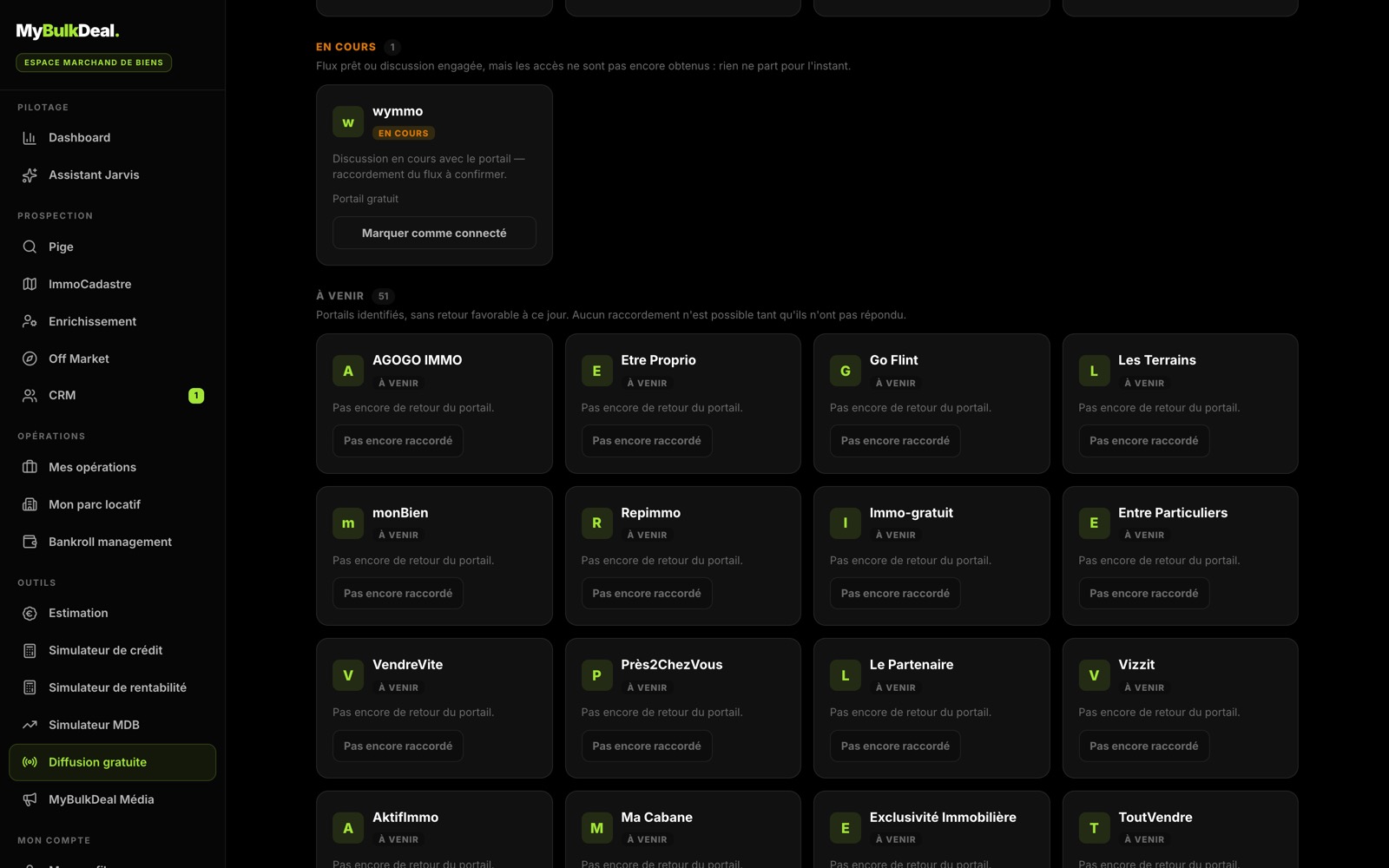This screenshot has height=868, width=1389.
Task: Click Pas encore raccordé on Les Terrains
Action: pyautogui.click(x=1144, y=441)
